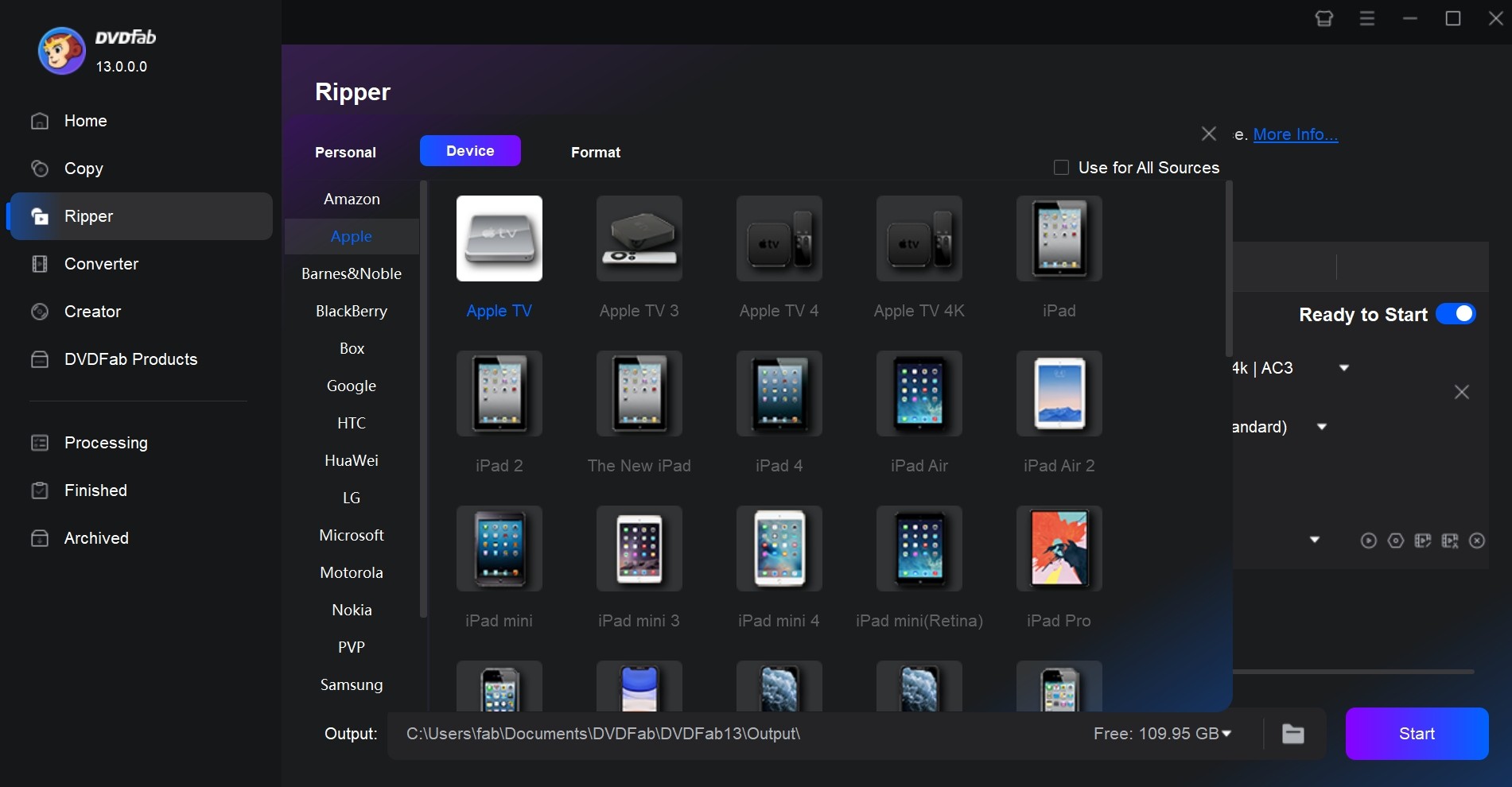Viewport: 1512px width, 787px height.
Task: Open the 4k | AC3 profile dropdown
Action: (x=1343, y=367)
